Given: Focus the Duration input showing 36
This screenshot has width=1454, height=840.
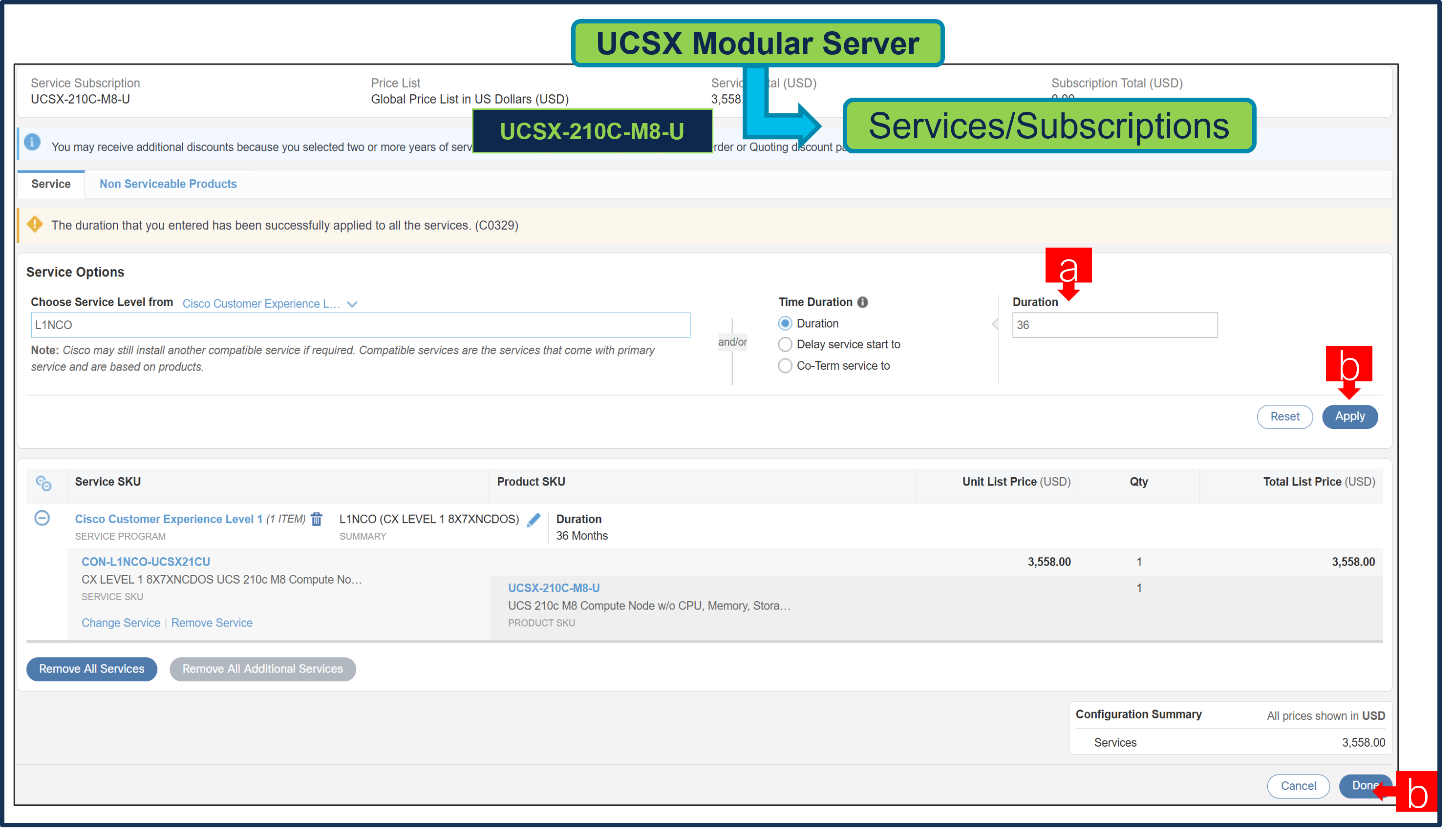Looking at the screenshot, I should (x=1126, y=328).
